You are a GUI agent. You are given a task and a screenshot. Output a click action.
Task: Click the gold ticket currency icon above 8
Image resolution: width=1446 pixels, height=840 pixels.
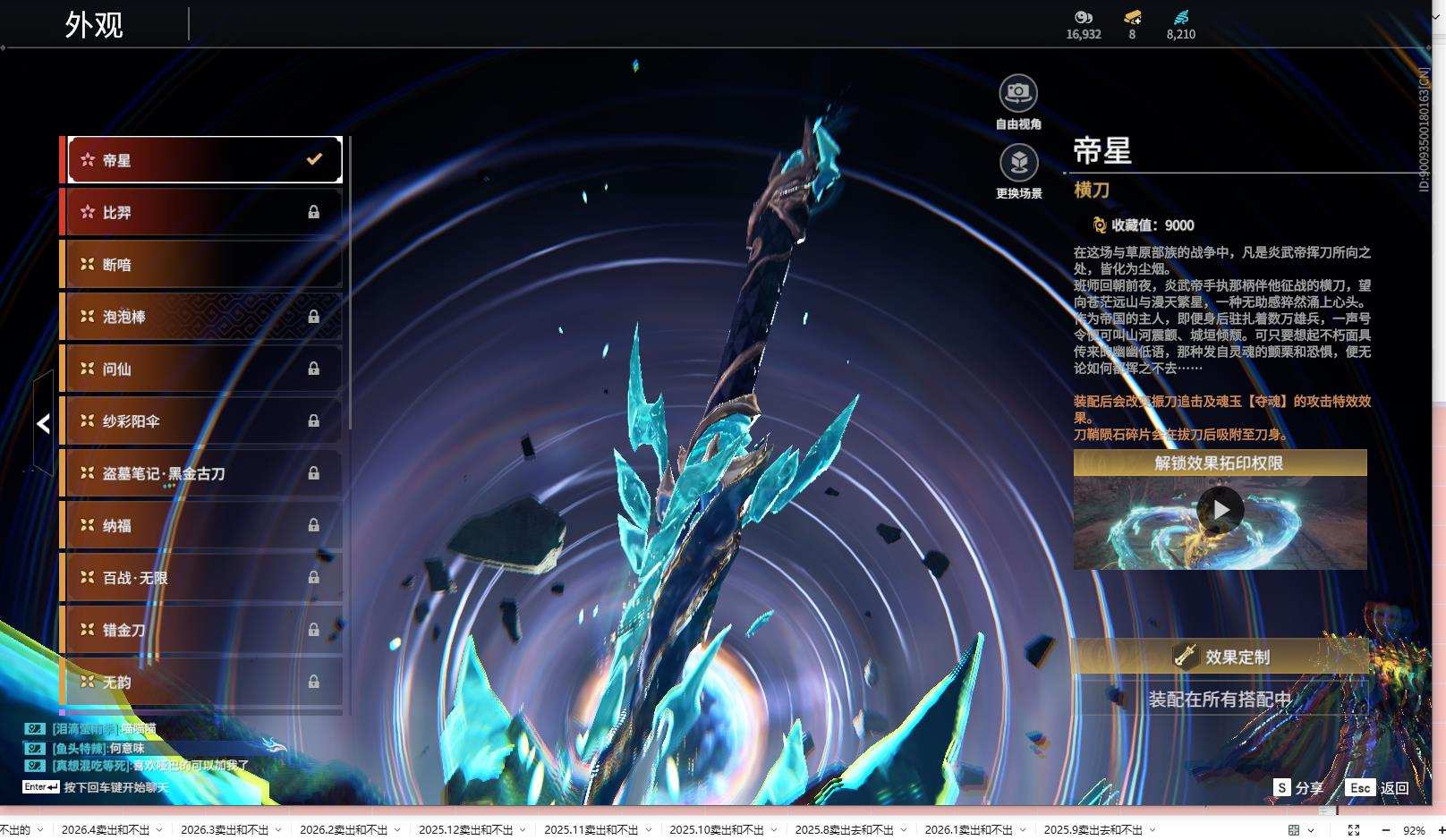click(1132, 17)
